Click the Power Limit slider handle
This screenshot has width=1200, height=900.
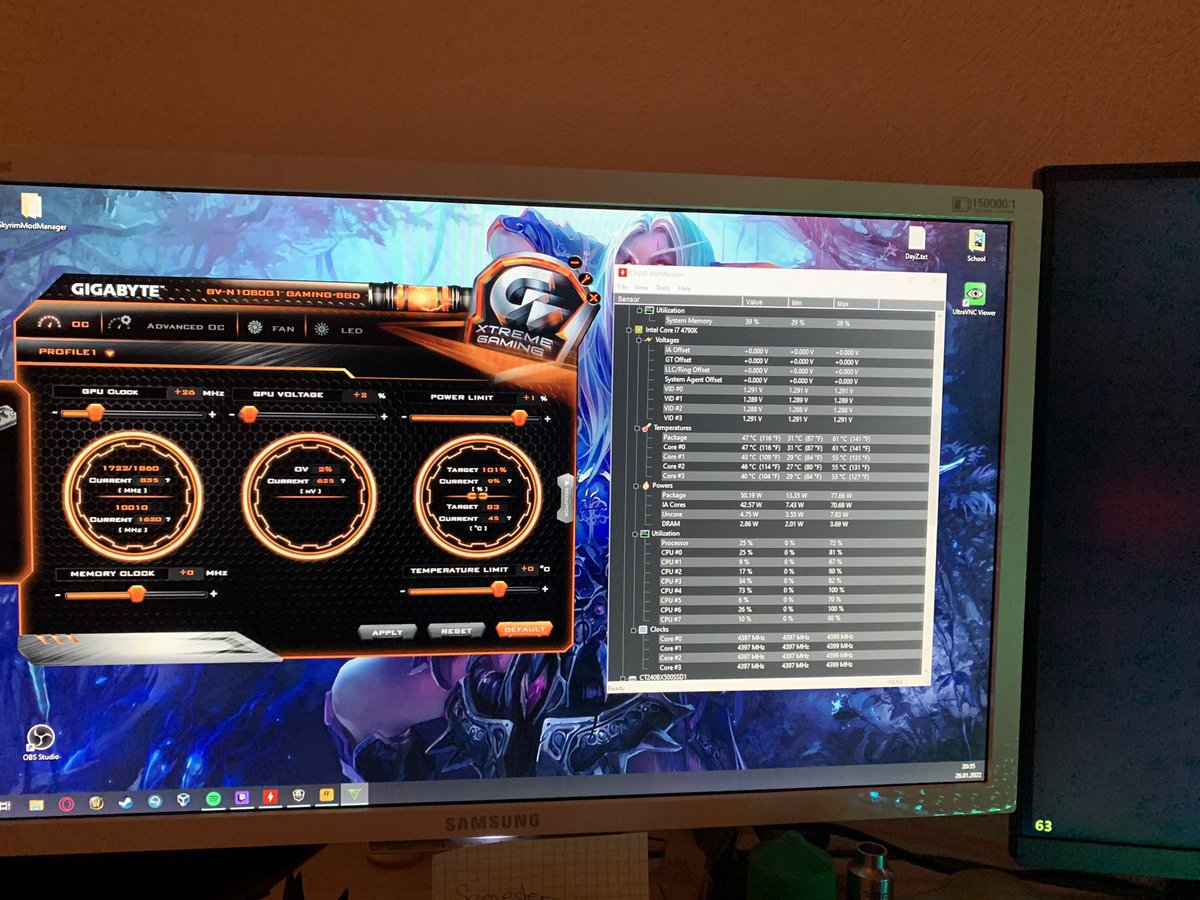(519, 418)
